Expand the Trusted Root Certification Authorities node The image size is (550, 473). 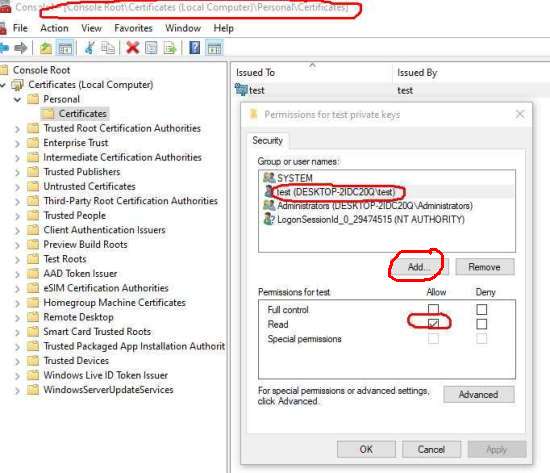coord(17,129)
